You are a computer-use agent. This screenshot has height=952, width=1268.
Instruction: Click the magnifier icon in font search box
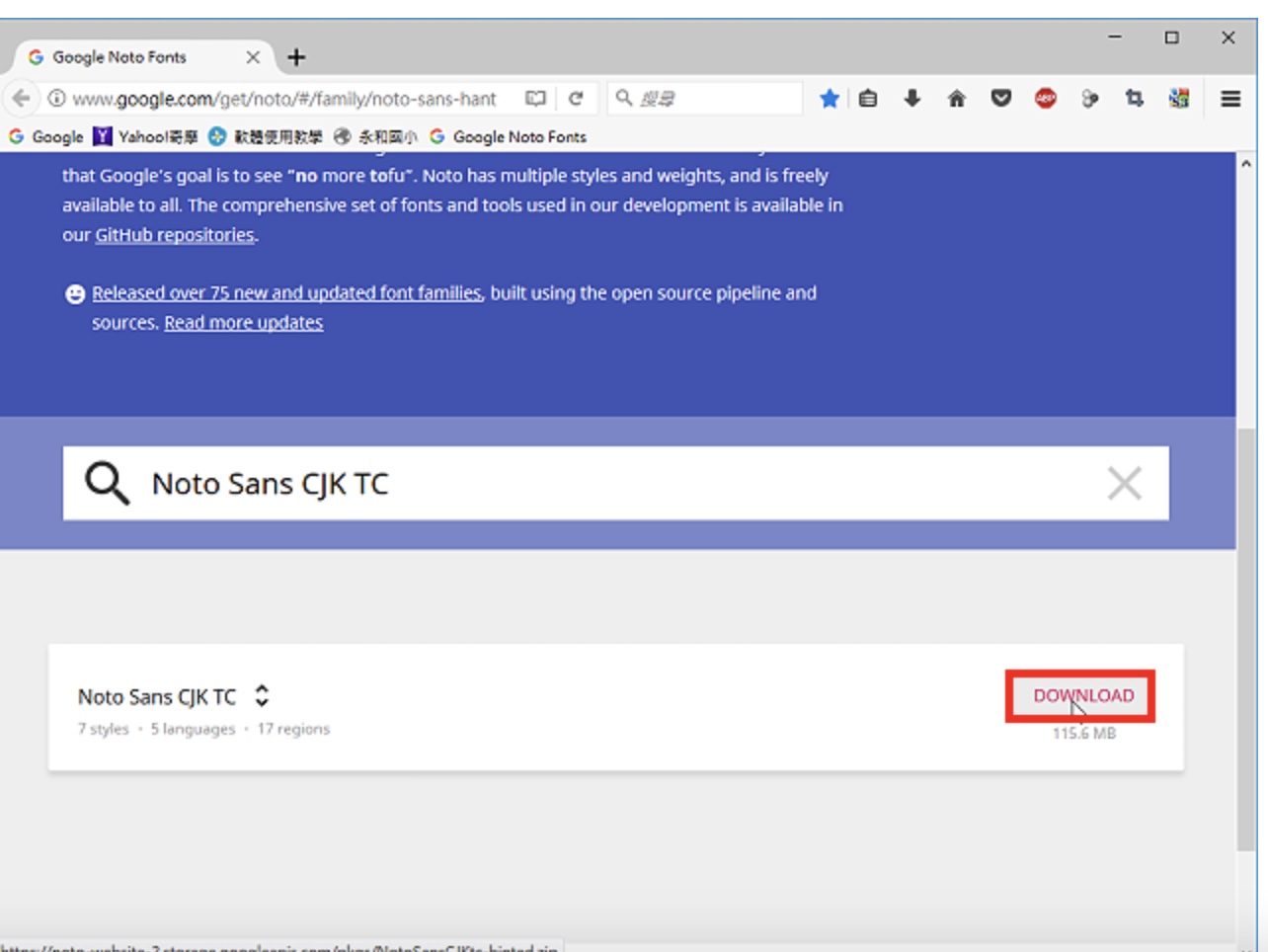pos(107,484)
